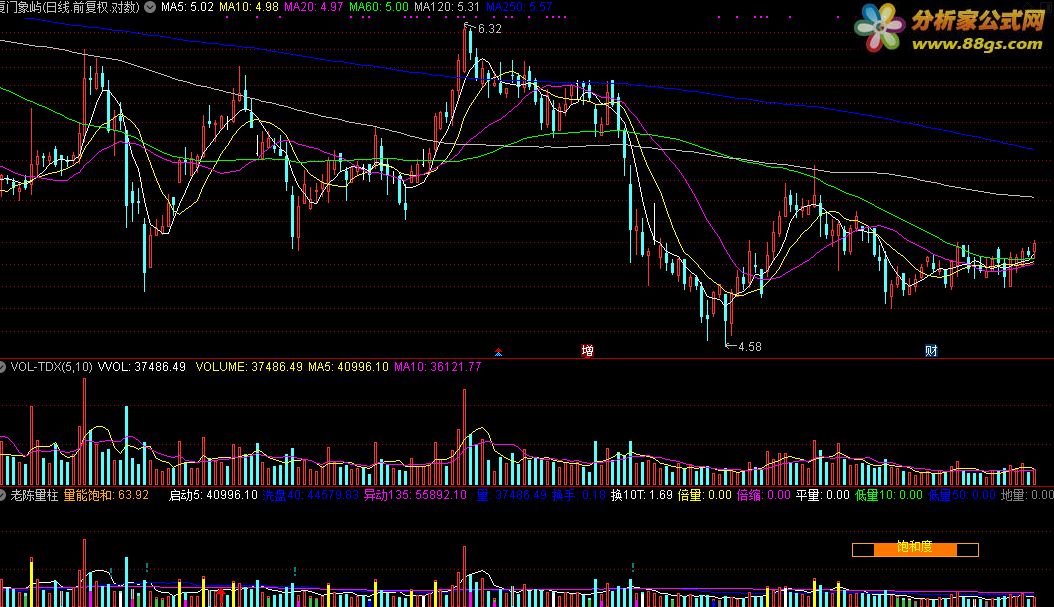Open the dropdown beside the 厦门象屿 chart title

click(x=150, y=7)
